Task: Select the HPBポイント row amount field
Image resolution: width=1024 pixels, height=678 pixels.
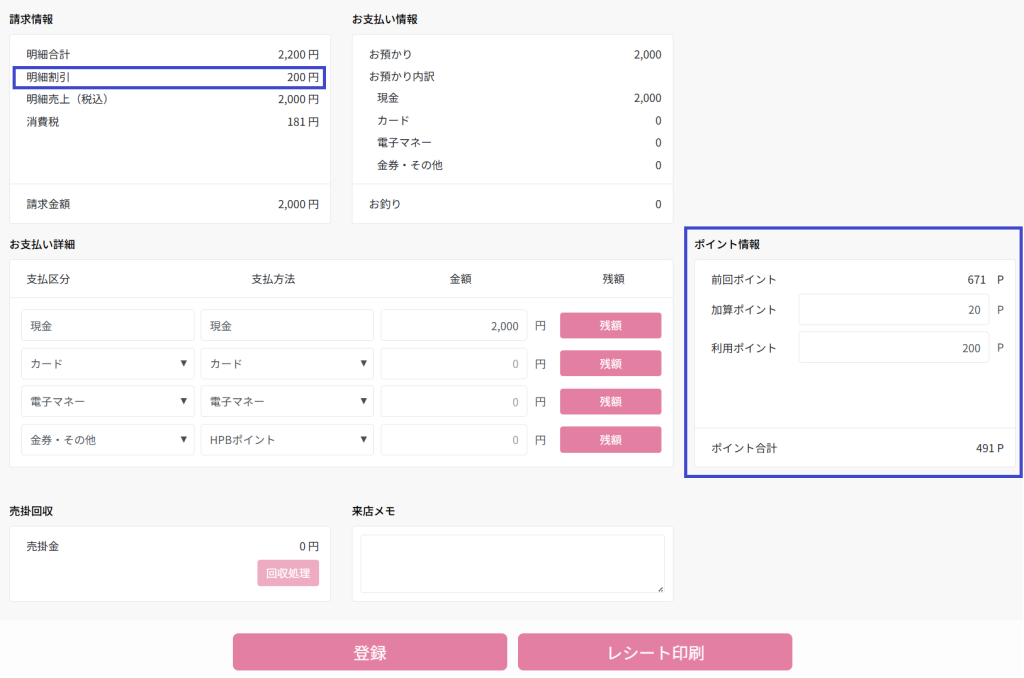Action: tap(453, 440)
